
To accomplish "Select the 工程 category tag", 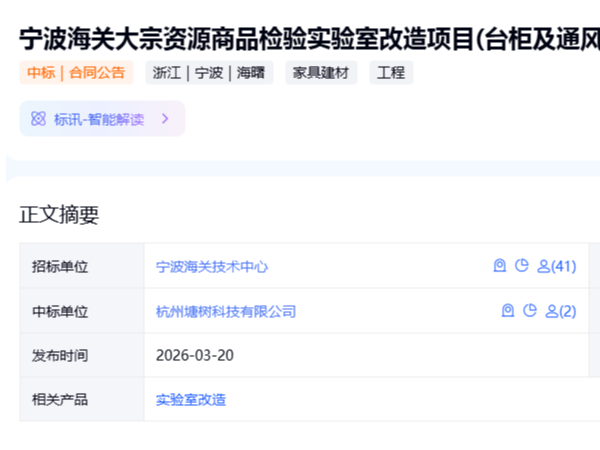I will click(391, 72).
